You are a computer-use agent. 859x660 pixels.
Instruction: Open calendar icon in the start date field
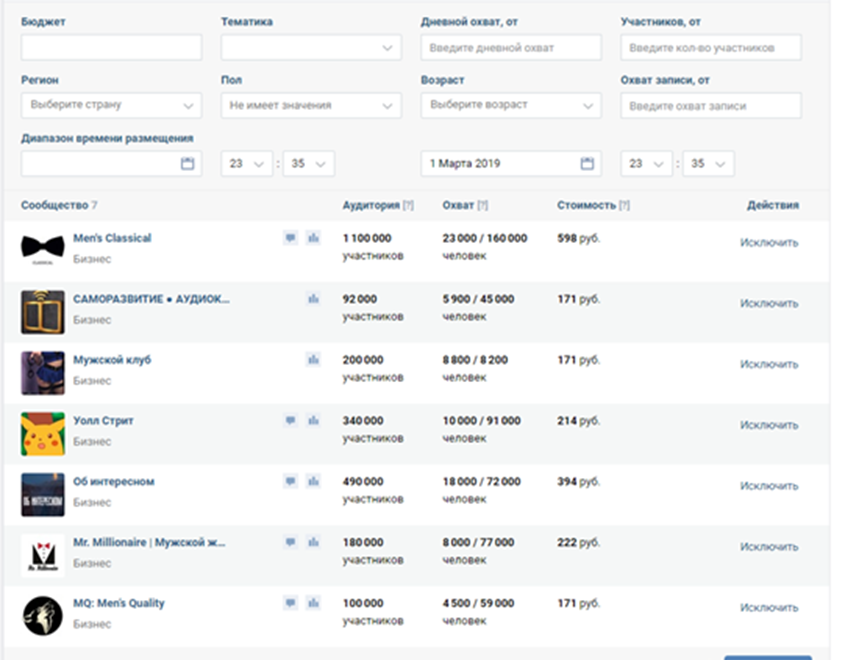(187, 164)
